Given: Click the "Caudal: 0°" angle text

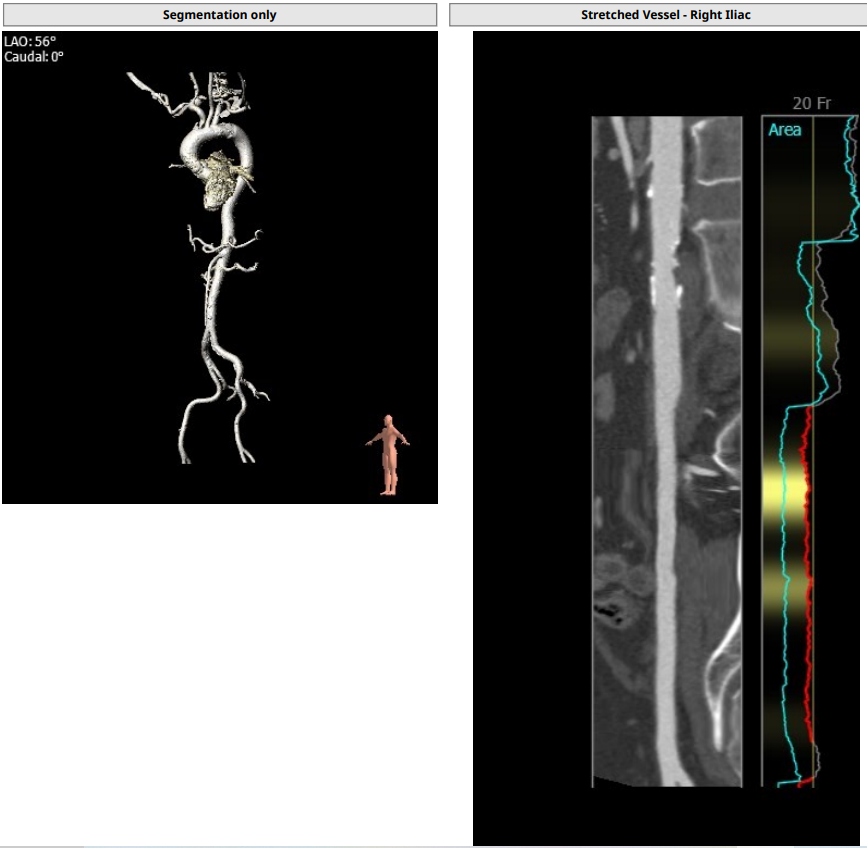Looking at the screenshot, I should coord(34,56).
